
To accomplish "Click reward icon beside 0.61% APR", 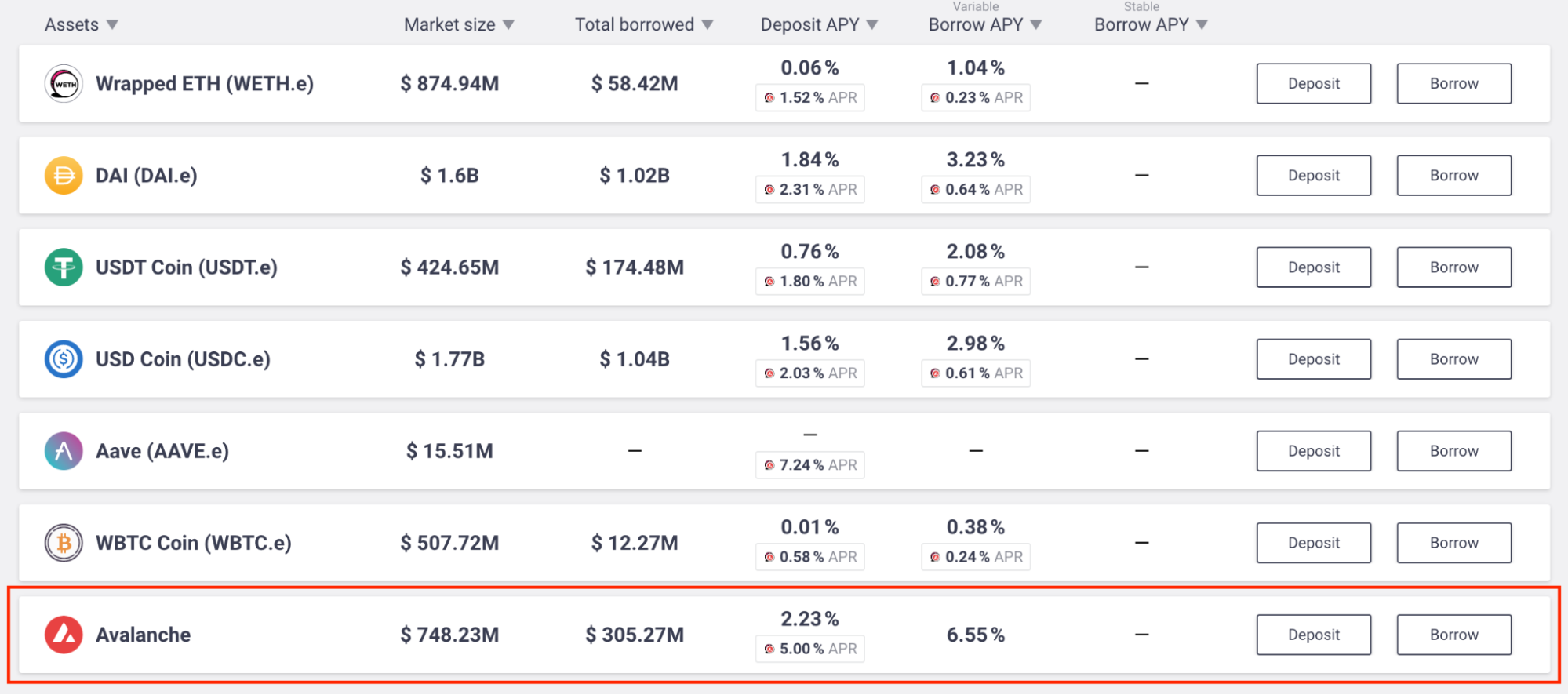I will tap(935, 373).
